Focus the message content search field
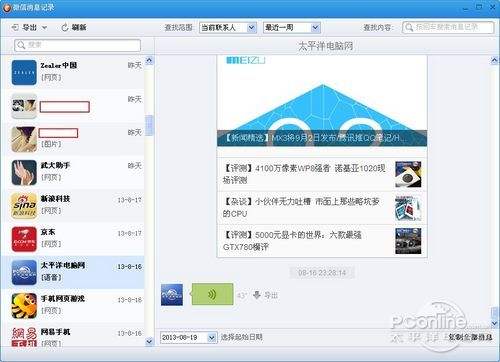The image size is (500, 362). pos(448,27)
